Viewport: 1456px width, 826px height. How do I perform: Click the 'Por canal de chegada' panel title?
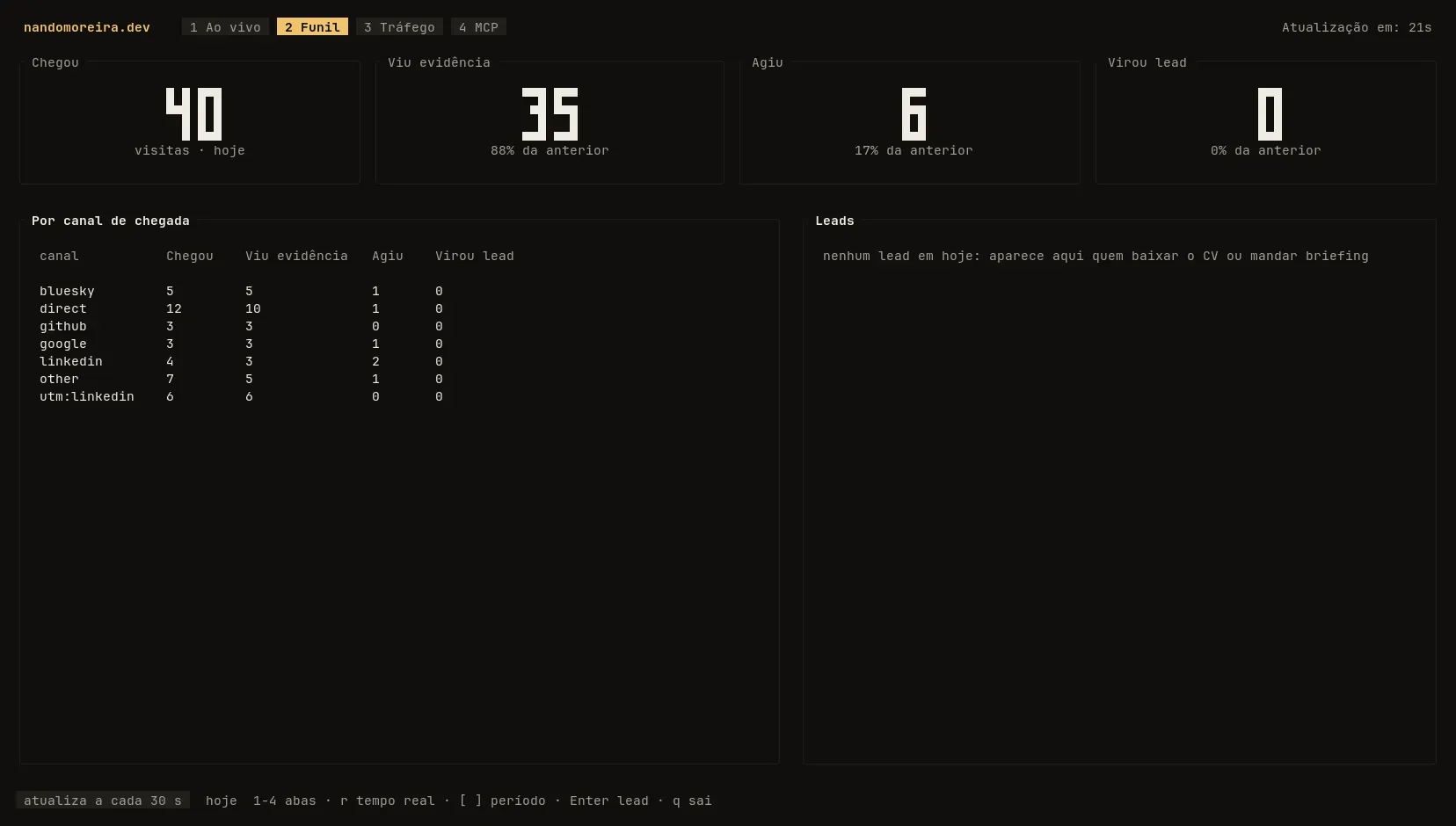tap(111, 221)
